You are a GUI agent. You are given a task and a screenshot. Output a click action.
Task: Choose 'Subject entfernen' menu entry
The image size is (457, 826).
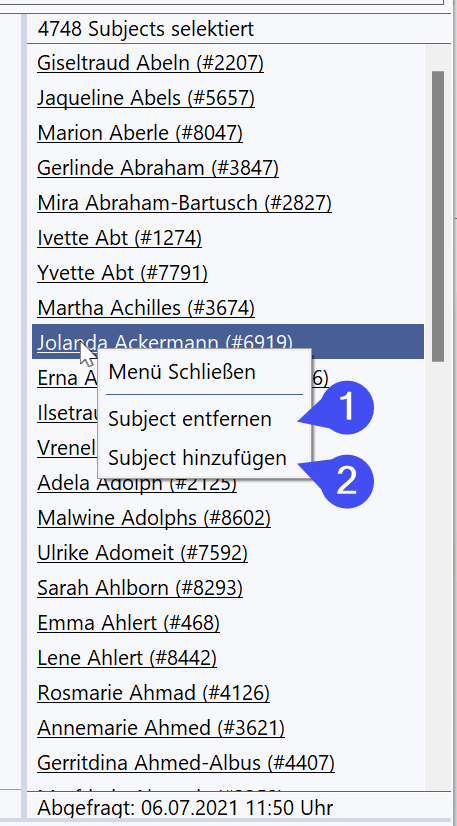click(x=190, y=419)
